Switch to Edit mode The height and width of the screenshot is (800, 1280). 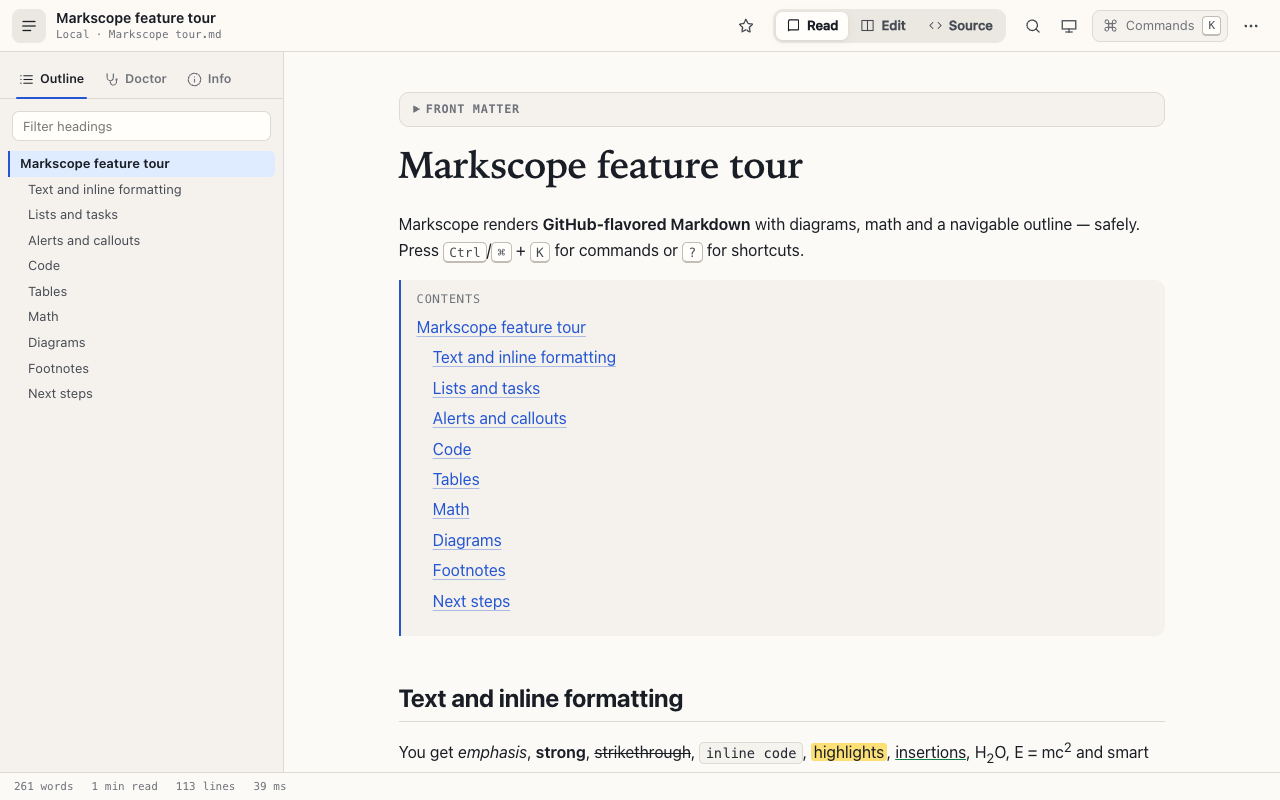[x=884, y=26]
